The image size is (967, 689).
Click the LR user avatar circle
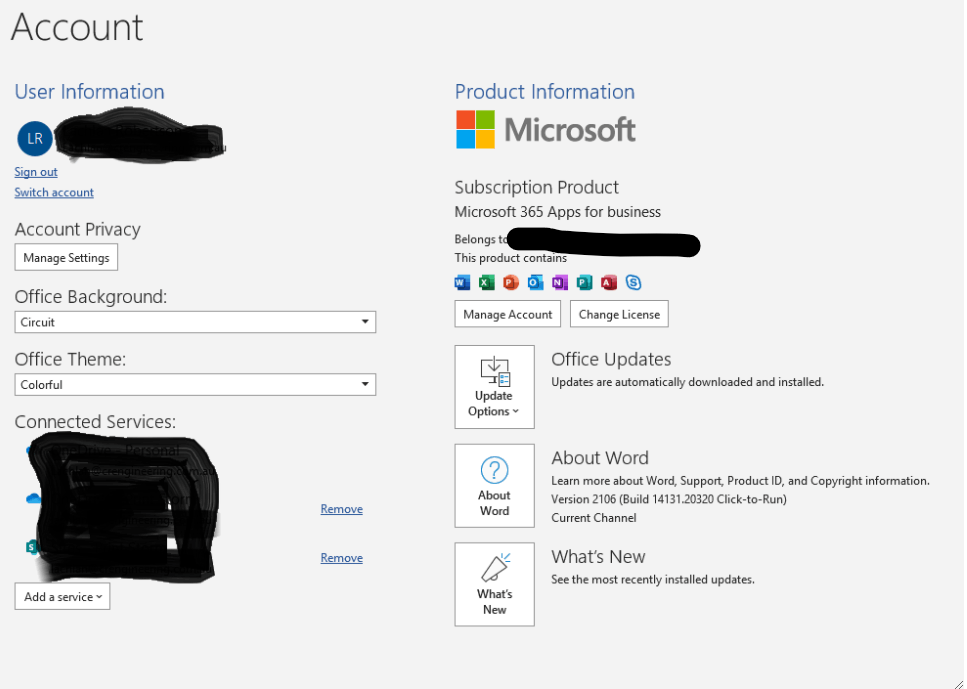coord(35,139)
